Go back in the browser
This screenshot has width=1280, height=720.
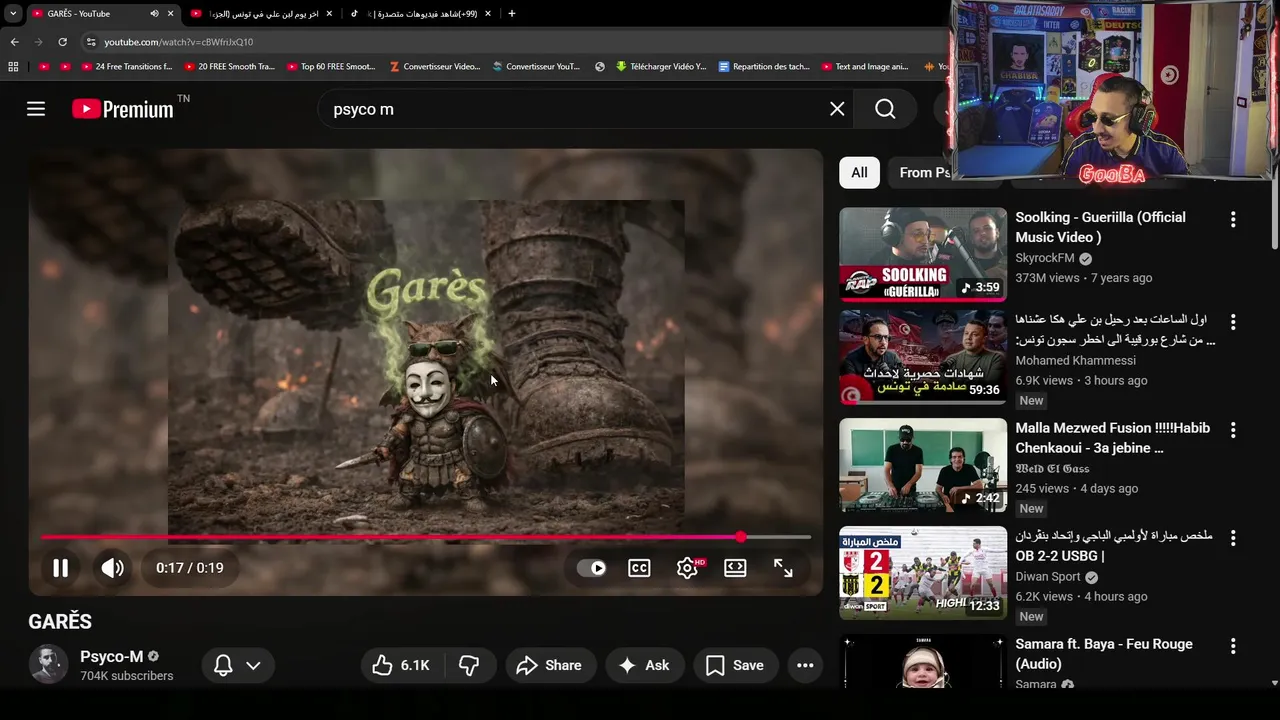(14, 42)
